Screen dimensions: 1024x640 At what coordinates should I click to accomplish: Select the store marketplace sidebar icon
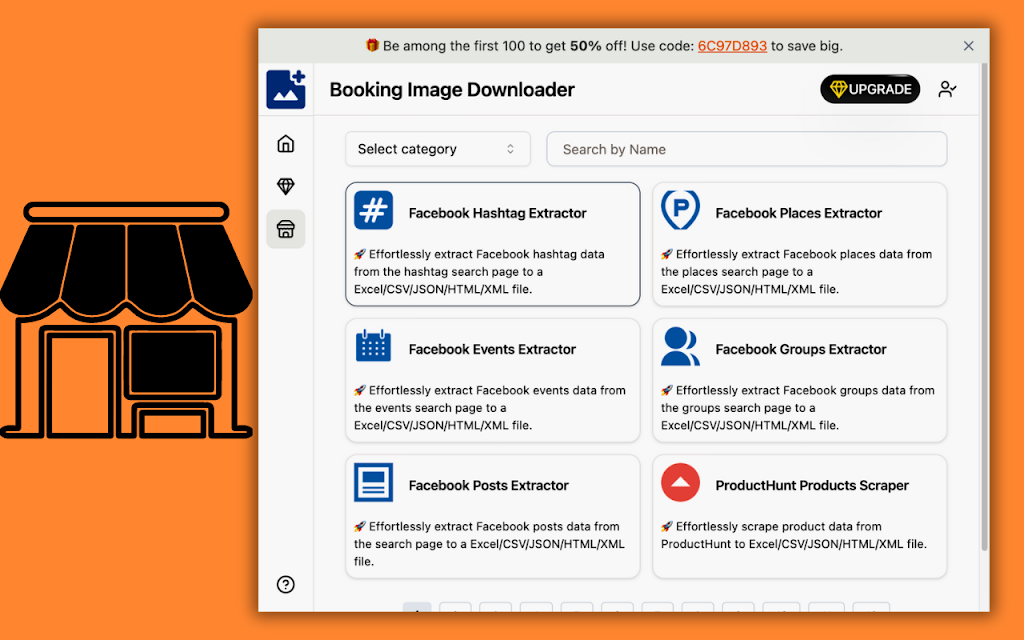tap(285, 229)
